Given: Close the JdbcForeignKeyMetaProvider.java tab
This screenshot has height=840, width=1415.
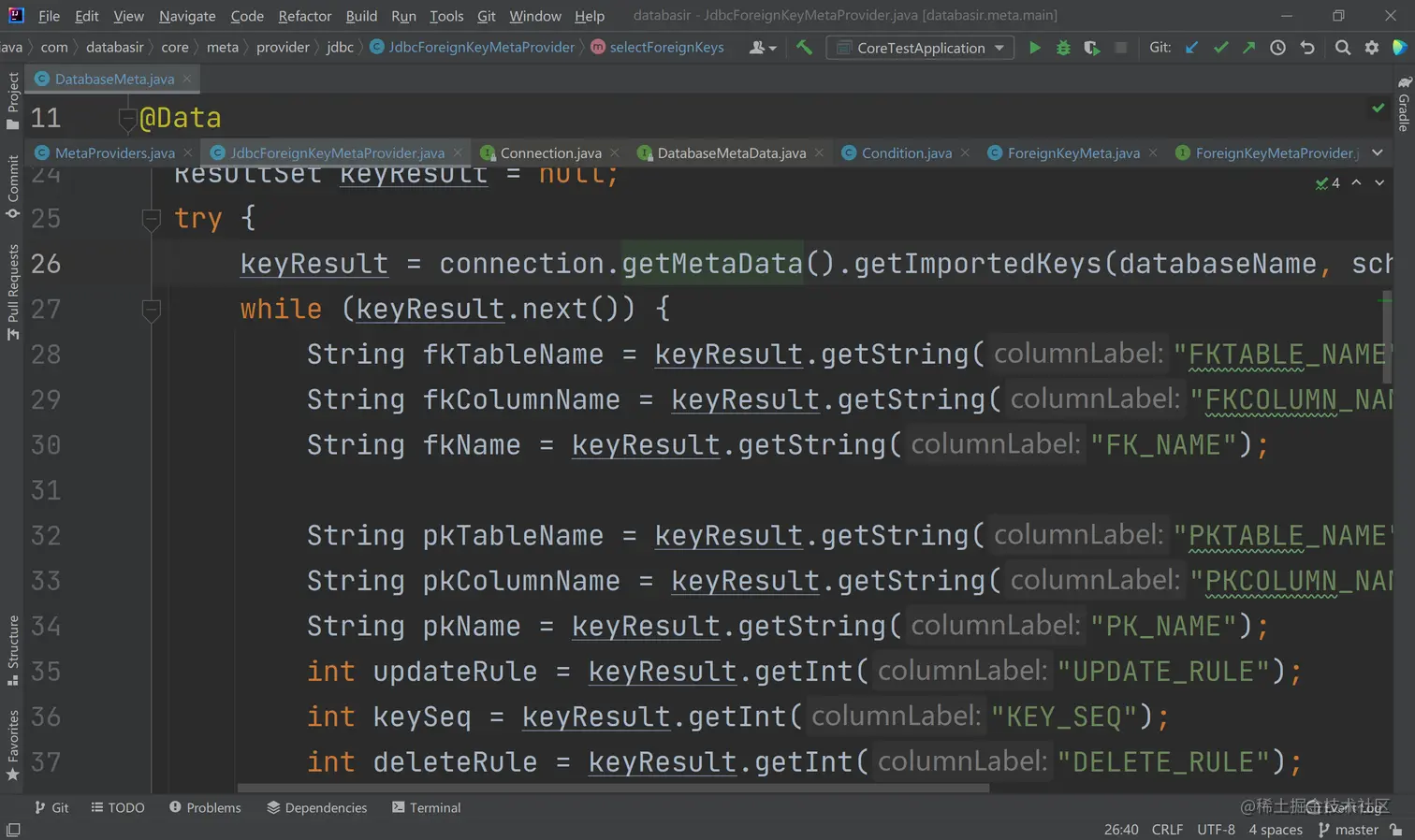Looking at the screenshot, I should click(458, 152).
